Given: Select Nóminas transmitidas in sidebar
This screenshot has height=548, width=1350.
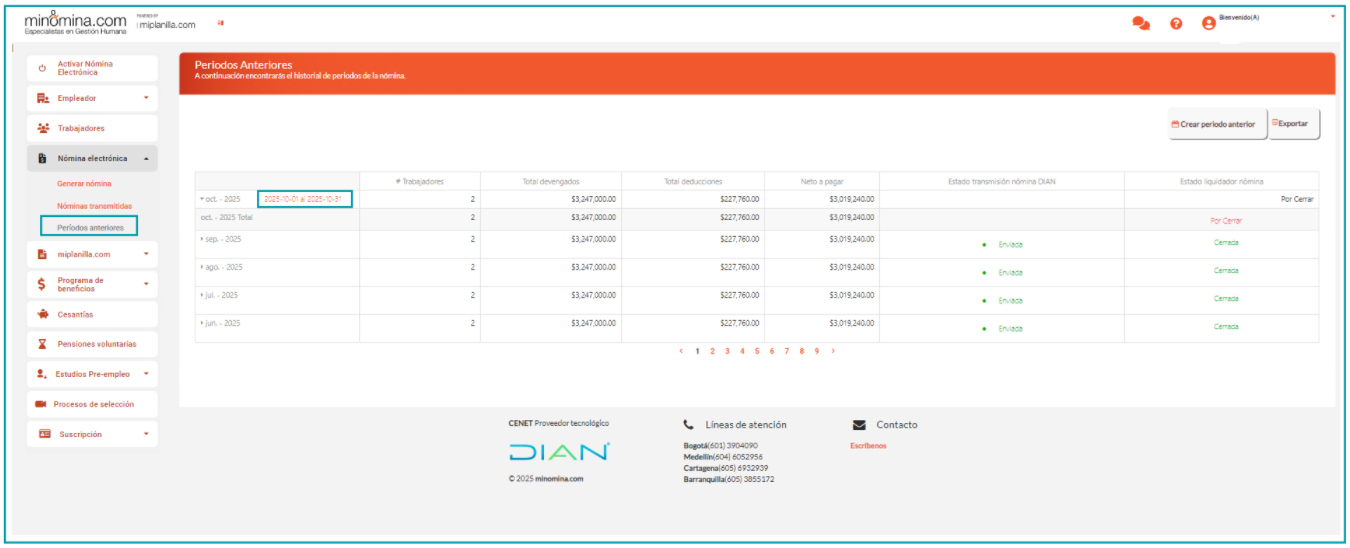Looking at the screenshot, I should [x=94, y=206].
